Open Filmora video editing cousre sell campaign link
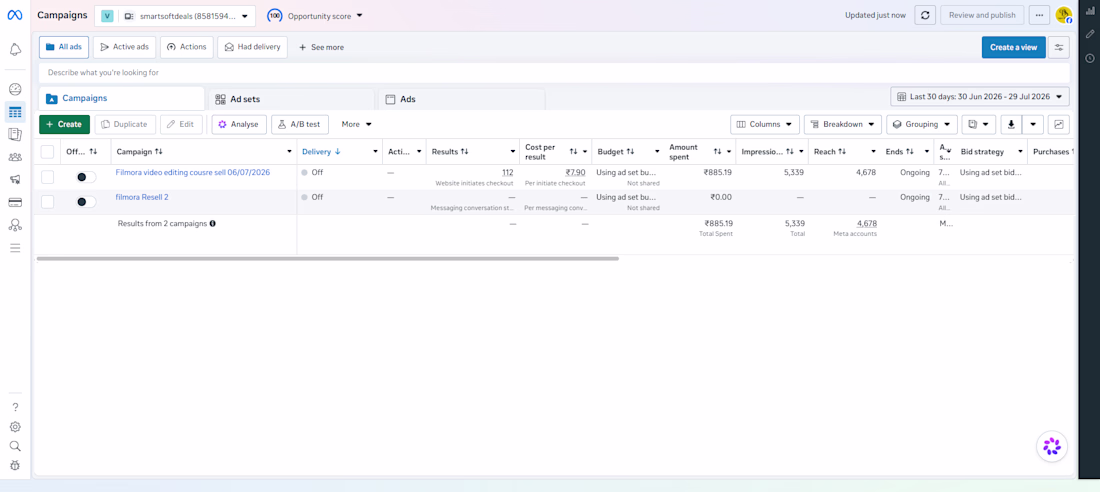 pos(193,172)
